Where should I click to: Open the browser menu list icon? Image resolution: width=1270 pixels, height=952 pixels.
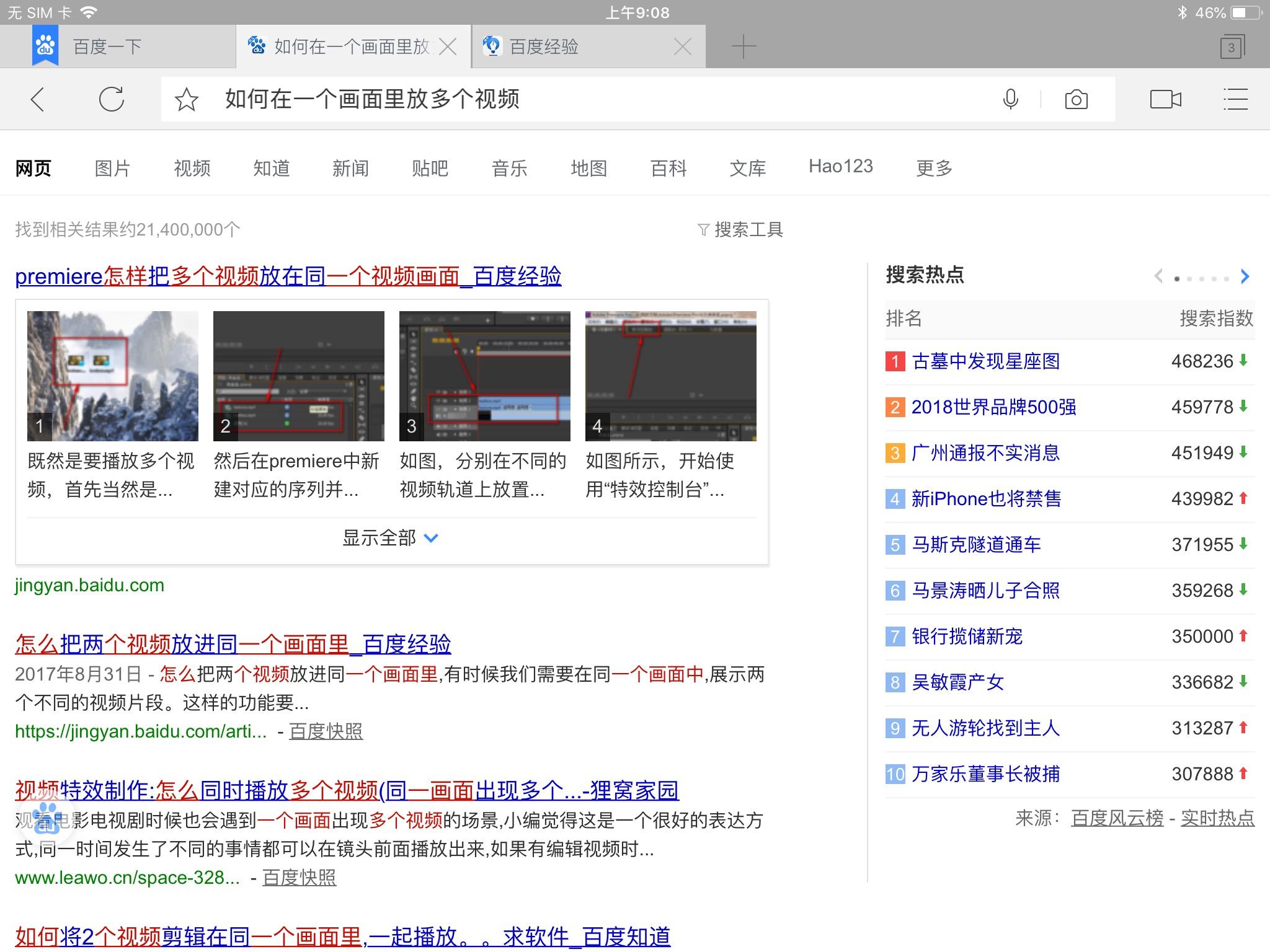tap(1235, 99)
